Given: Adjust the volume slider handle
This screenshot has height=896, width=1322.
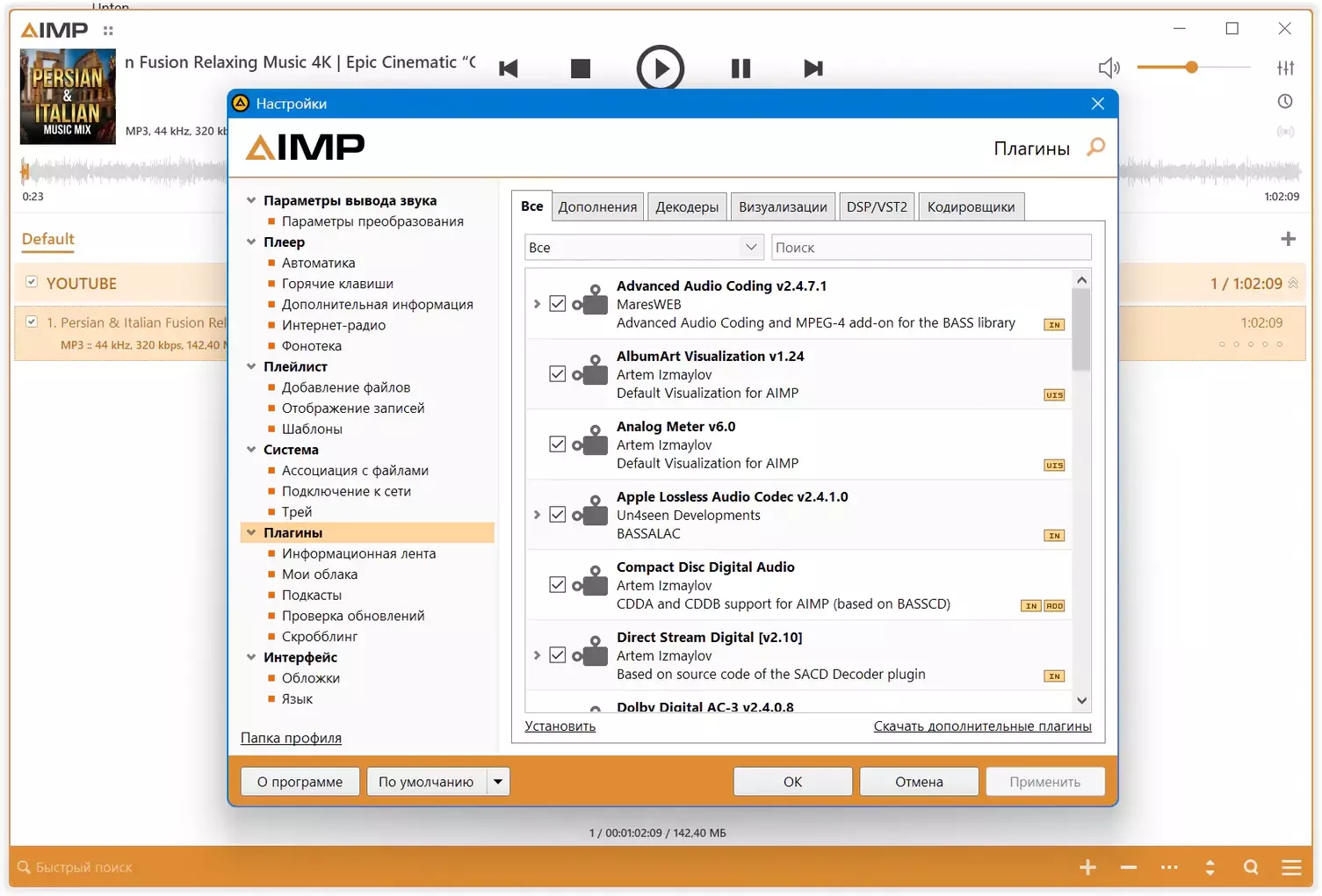Looking at the screenshot, I should tap(1192, 68).
